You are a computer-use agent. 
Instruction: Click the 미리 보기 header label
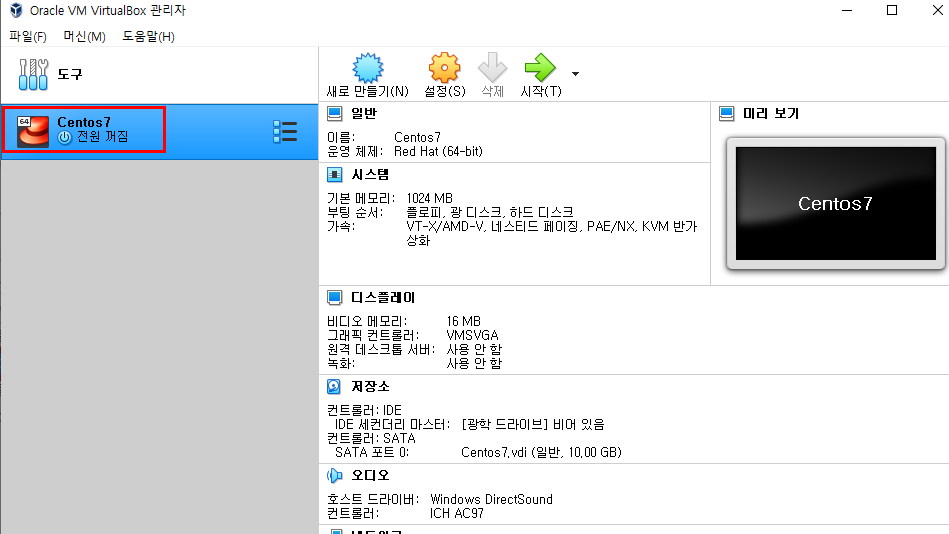pyautogui.click(x=770, y=113)
